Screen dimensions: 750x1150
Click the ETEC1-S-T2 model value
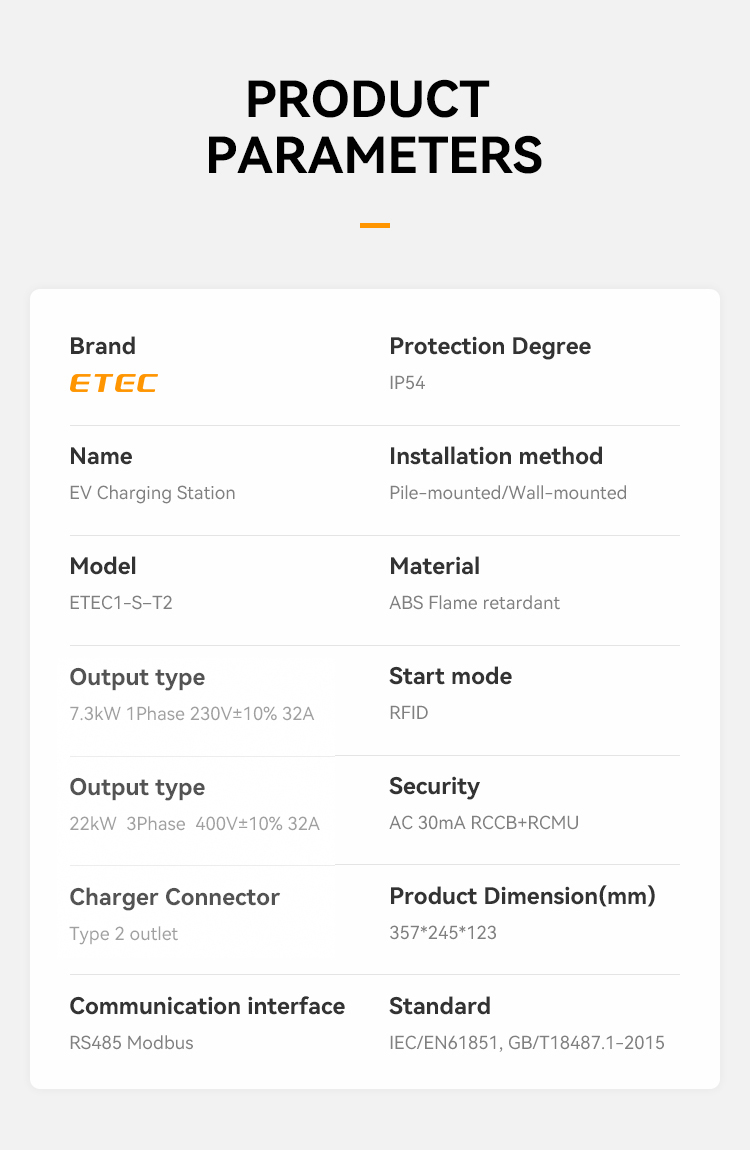click(121, 603)
